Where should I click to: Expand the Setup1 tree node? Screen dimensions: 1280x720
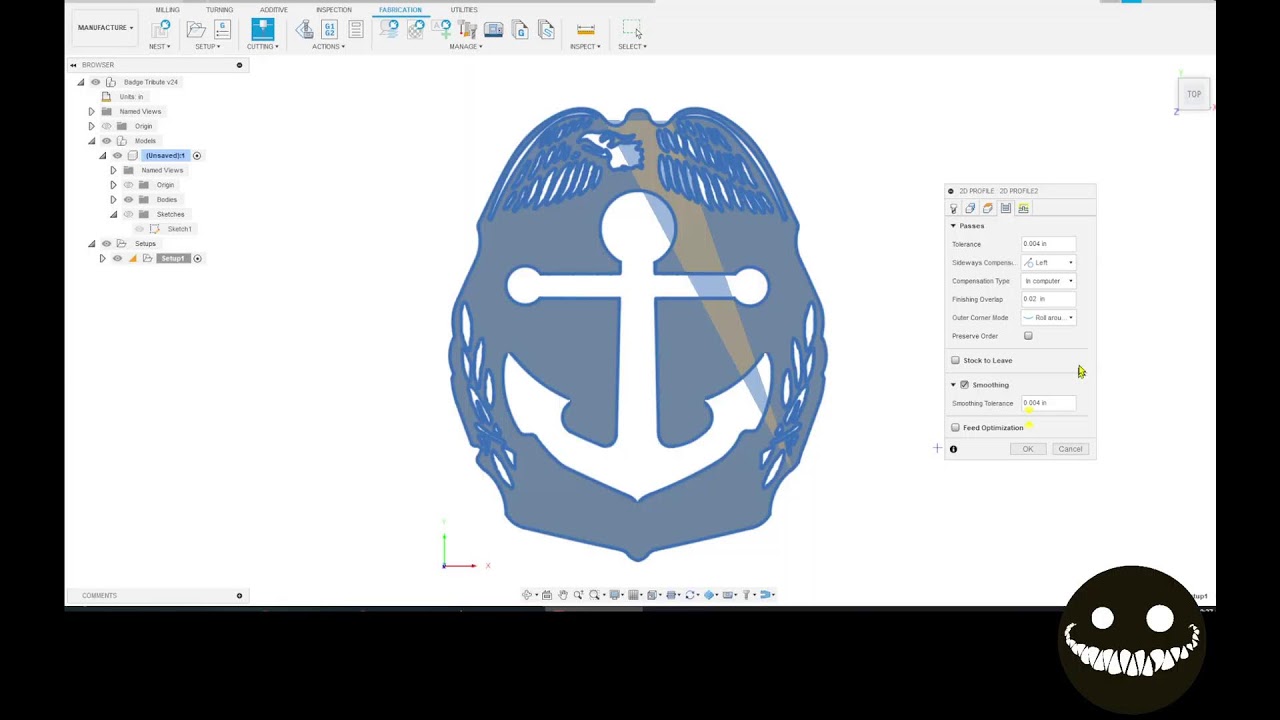point(102,259)
